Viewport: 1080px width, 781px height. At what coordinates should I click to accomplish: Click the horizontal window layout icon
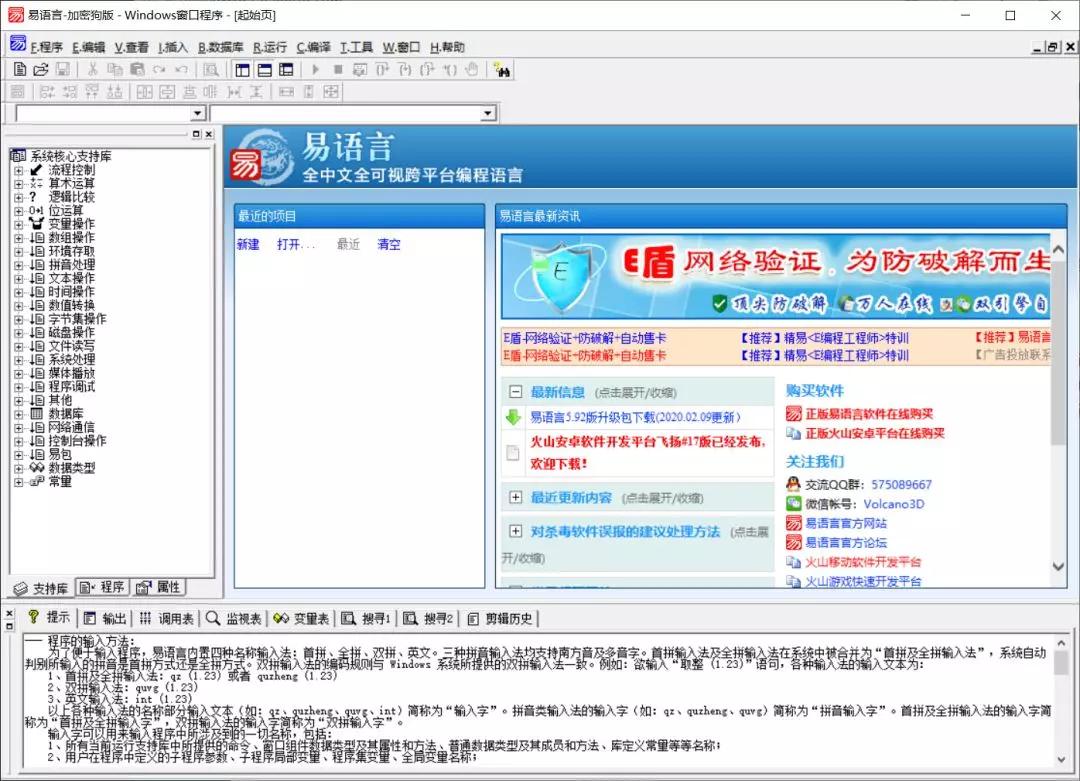[265, 69]
